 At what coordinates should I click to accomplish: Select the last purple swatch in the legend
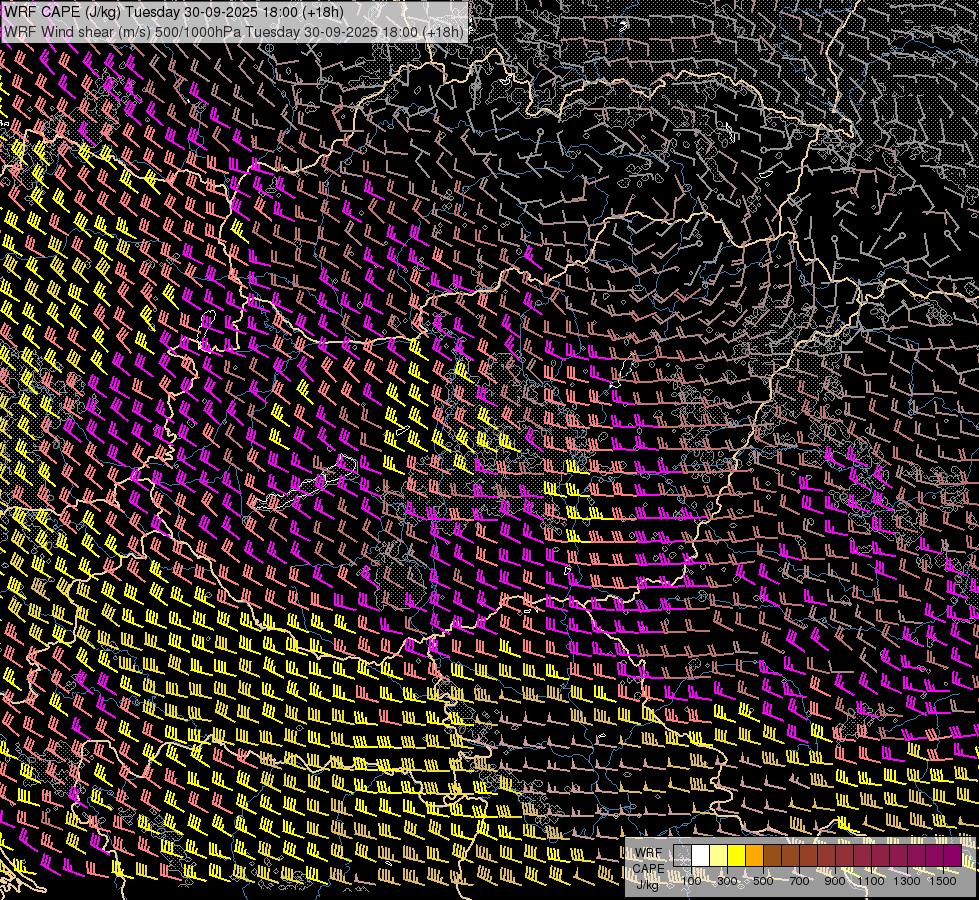(x=952, y=856)
